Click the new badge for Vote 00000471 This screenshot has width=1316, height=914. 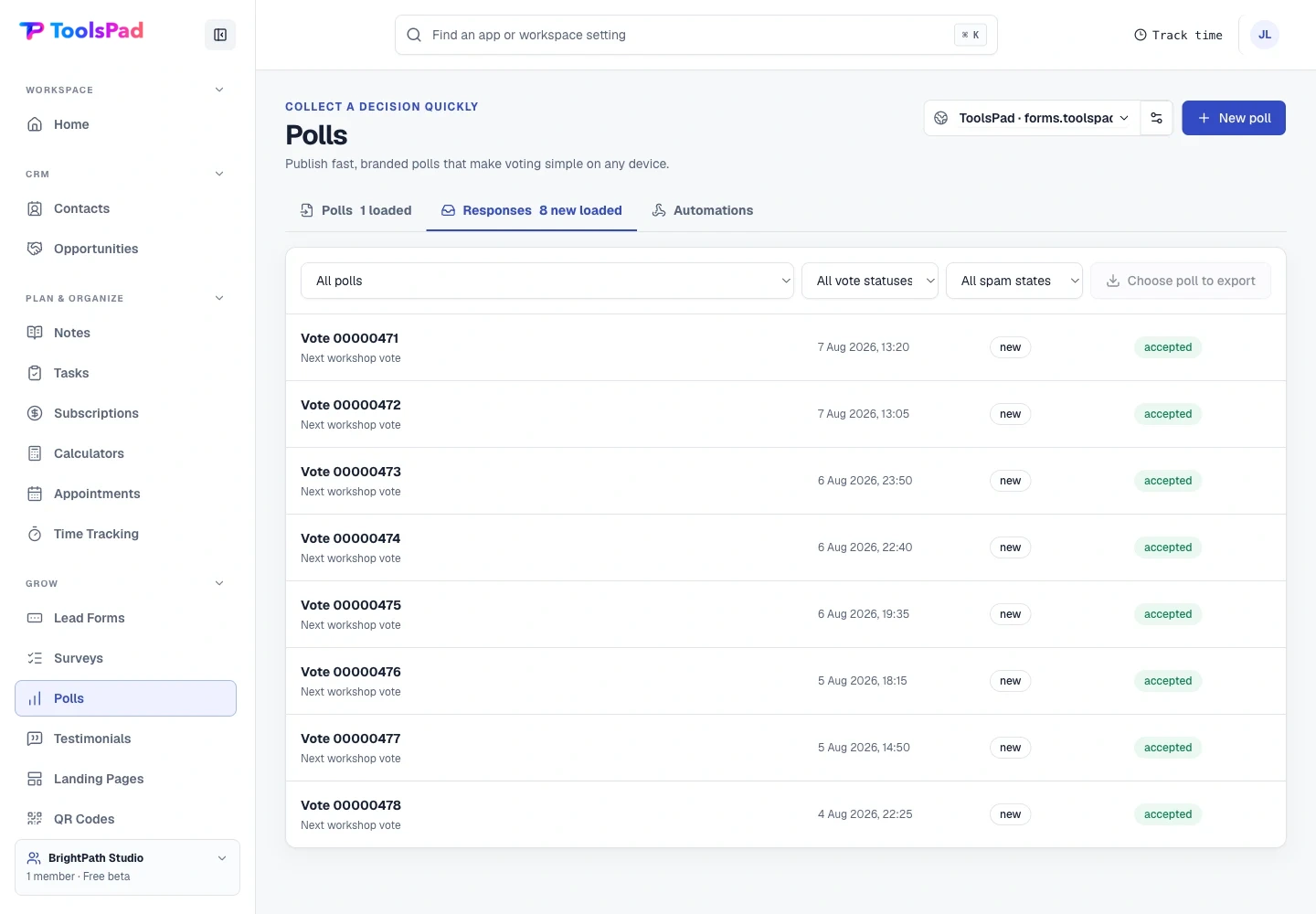(x=1010, y=347)
